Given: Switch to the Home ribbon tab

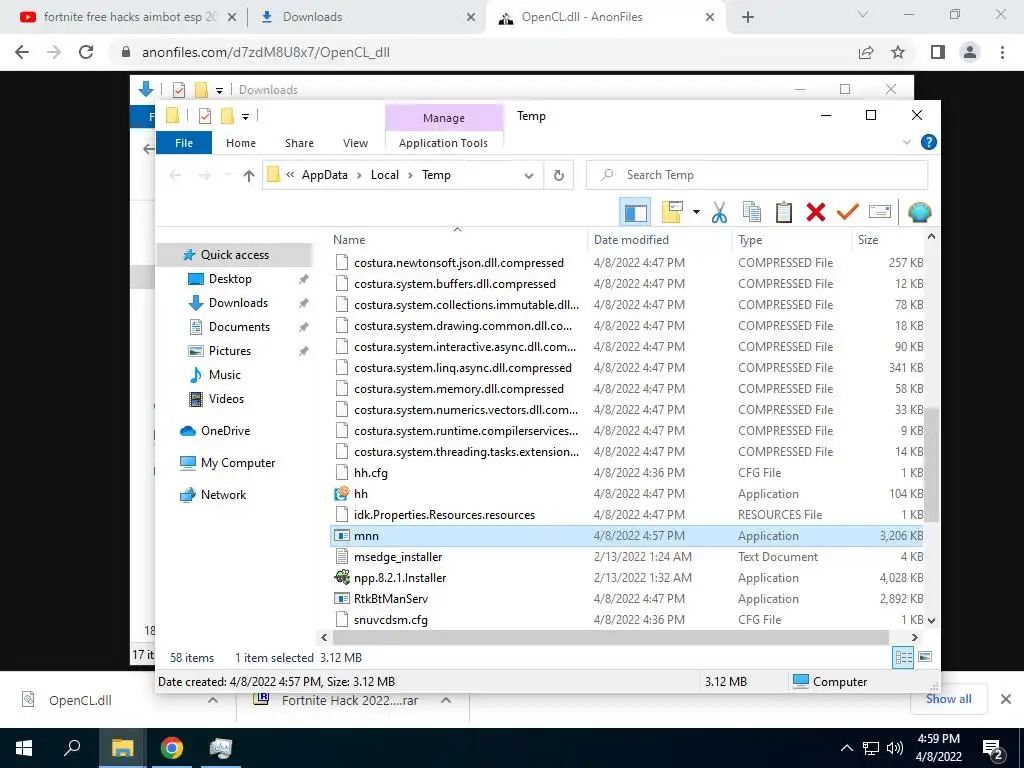Looking at the screenshot, I should (241, 142).
